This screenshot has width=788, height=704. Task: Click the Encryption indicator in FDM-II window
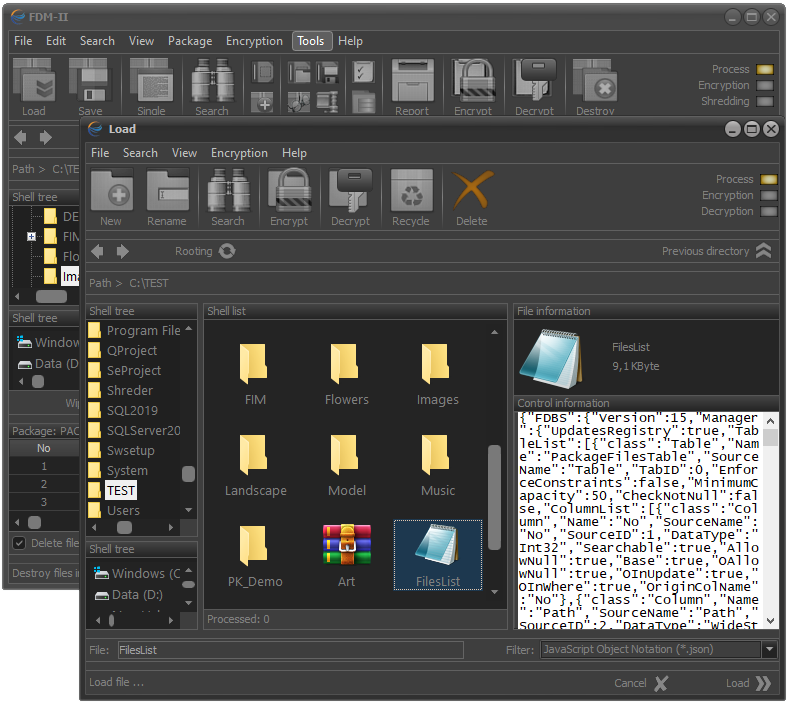(764, 85)
